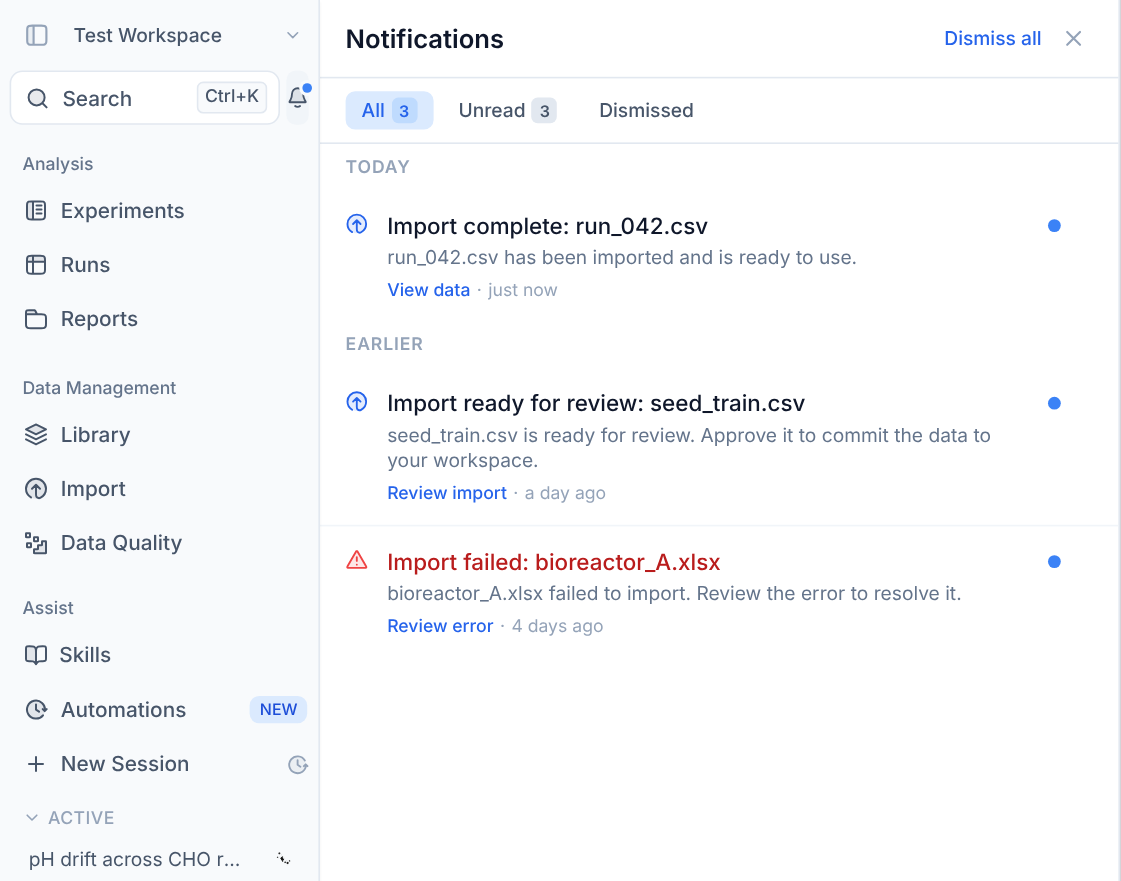The image size is (1121, 881).
Task: Click the View data link
Action: [428, 290]
